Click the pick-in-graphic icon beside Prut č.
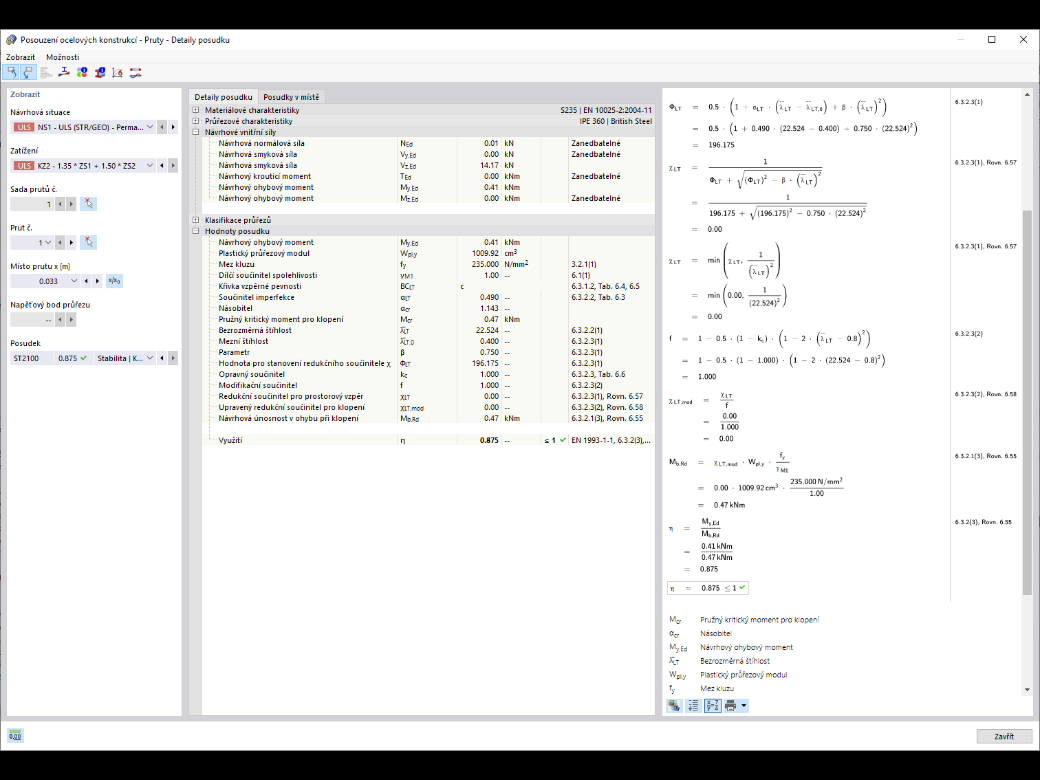The height and width of the screenshot is (780, 1040). click(x=88, y=243)
